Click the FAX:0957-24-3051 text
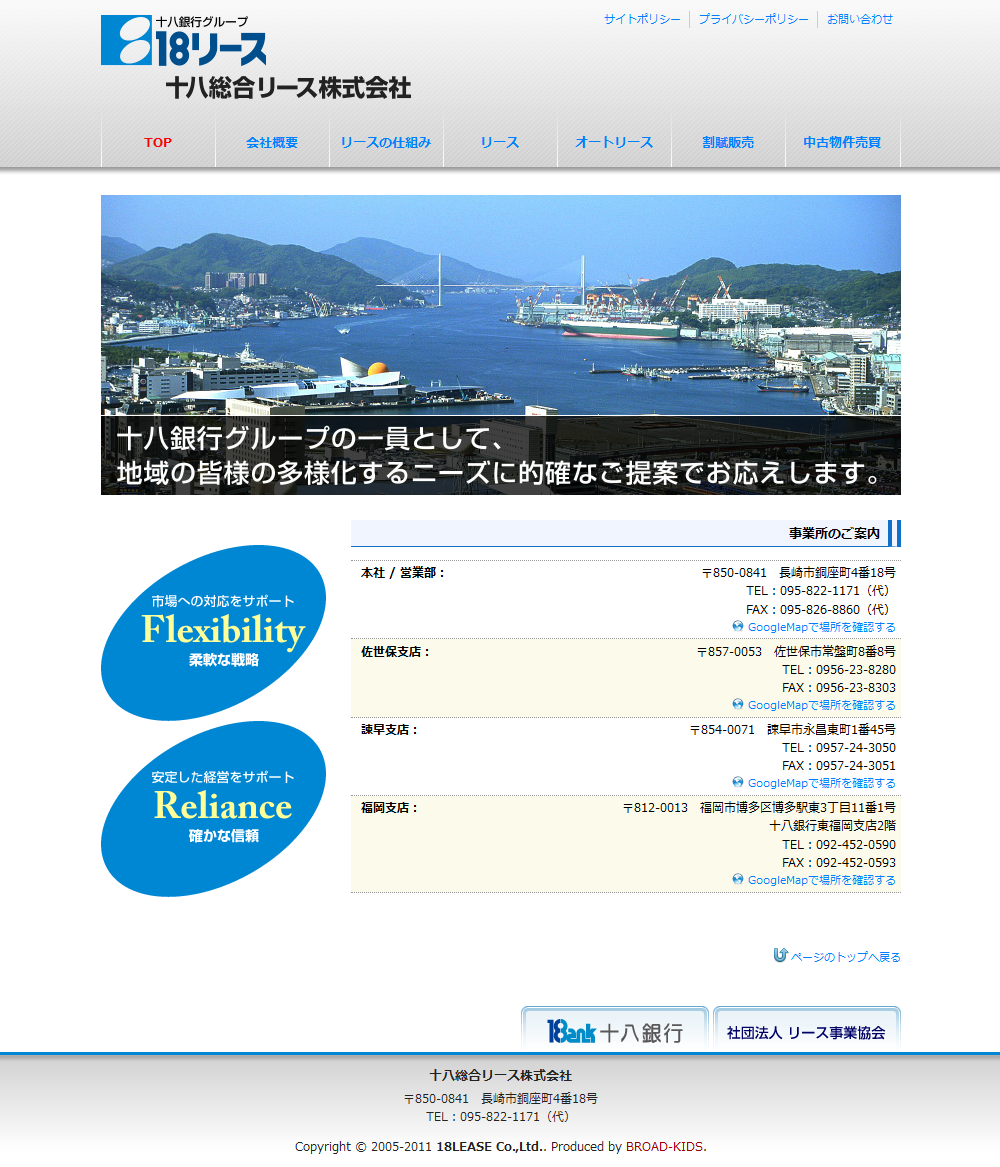Screen dimensions: 1000x1167 pos(839,766)
